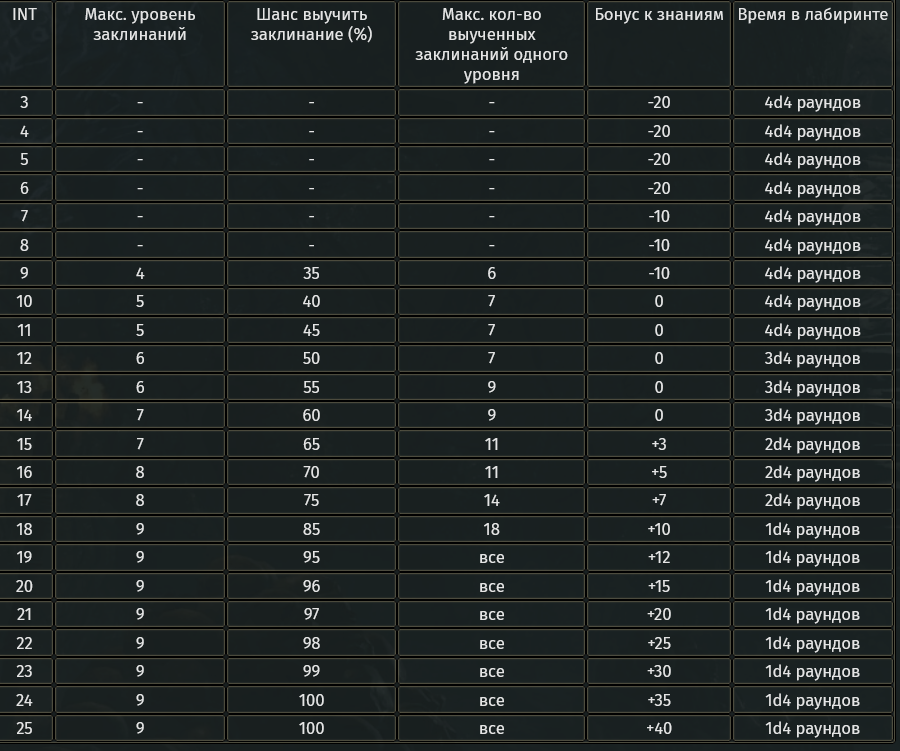This screenshot has width=900, height=751.
Task: Click max spells cell '18'
Action: point(491,529)
